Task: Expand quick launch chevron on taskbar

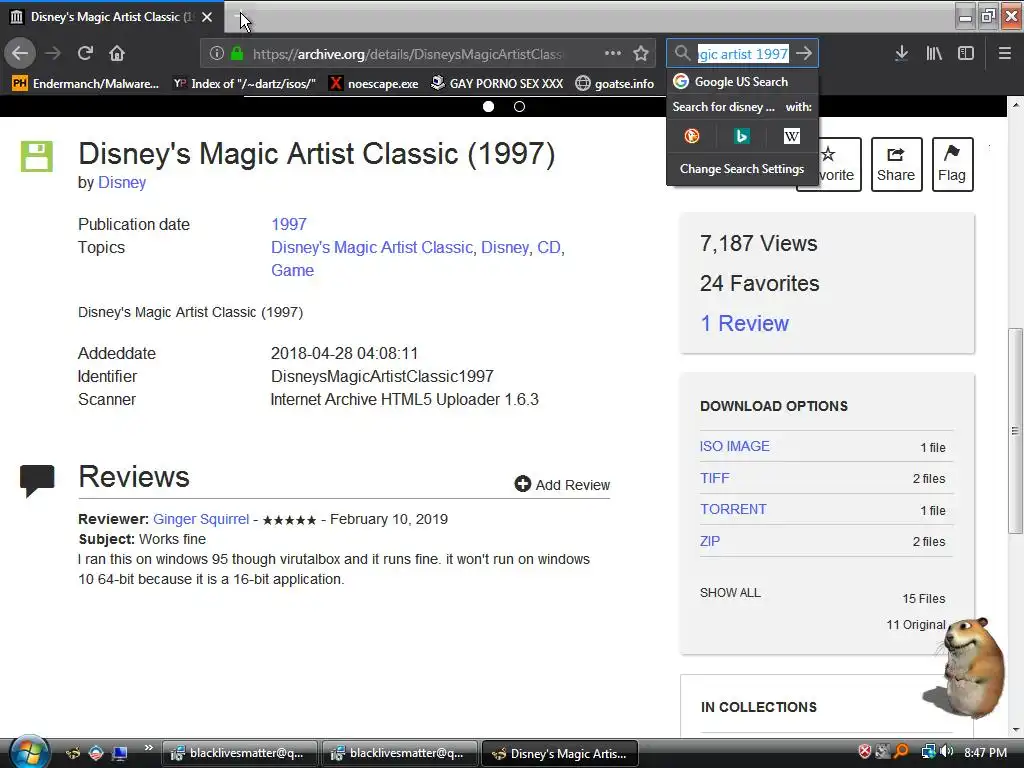Action: pos(149,748)
